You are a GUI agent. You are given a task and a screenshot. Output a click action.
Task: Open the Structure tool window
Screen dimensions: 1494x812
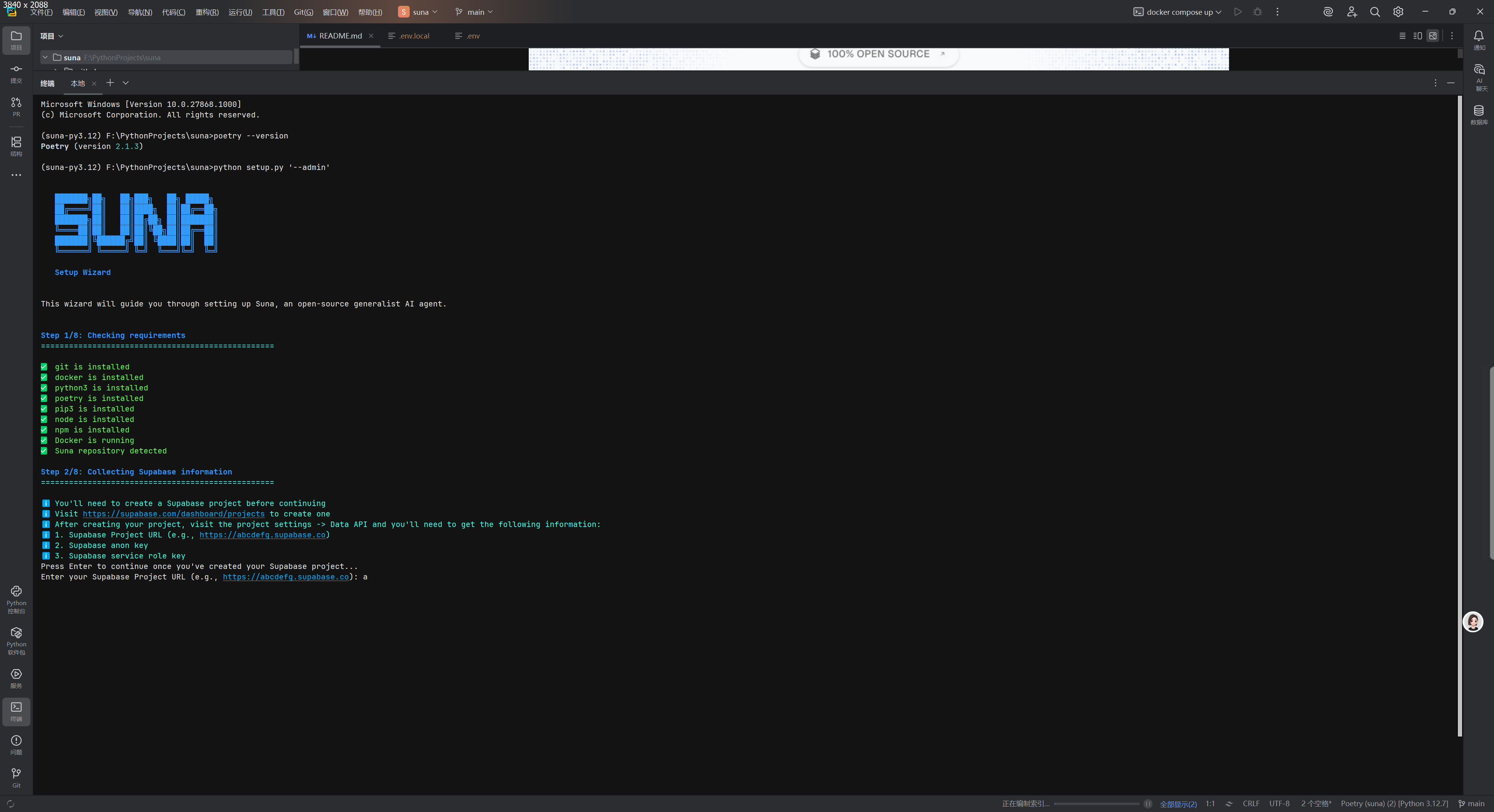16,145
